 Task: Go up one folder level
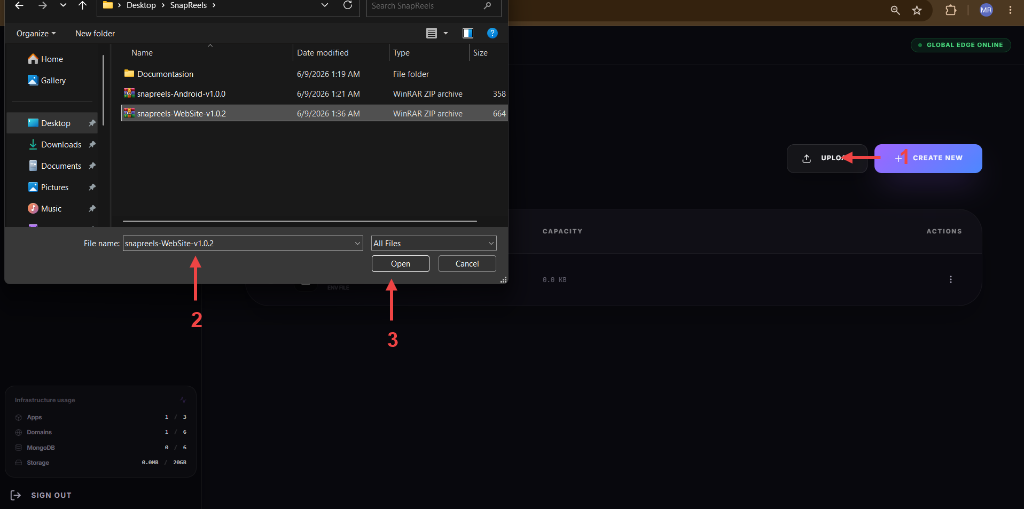82,6
